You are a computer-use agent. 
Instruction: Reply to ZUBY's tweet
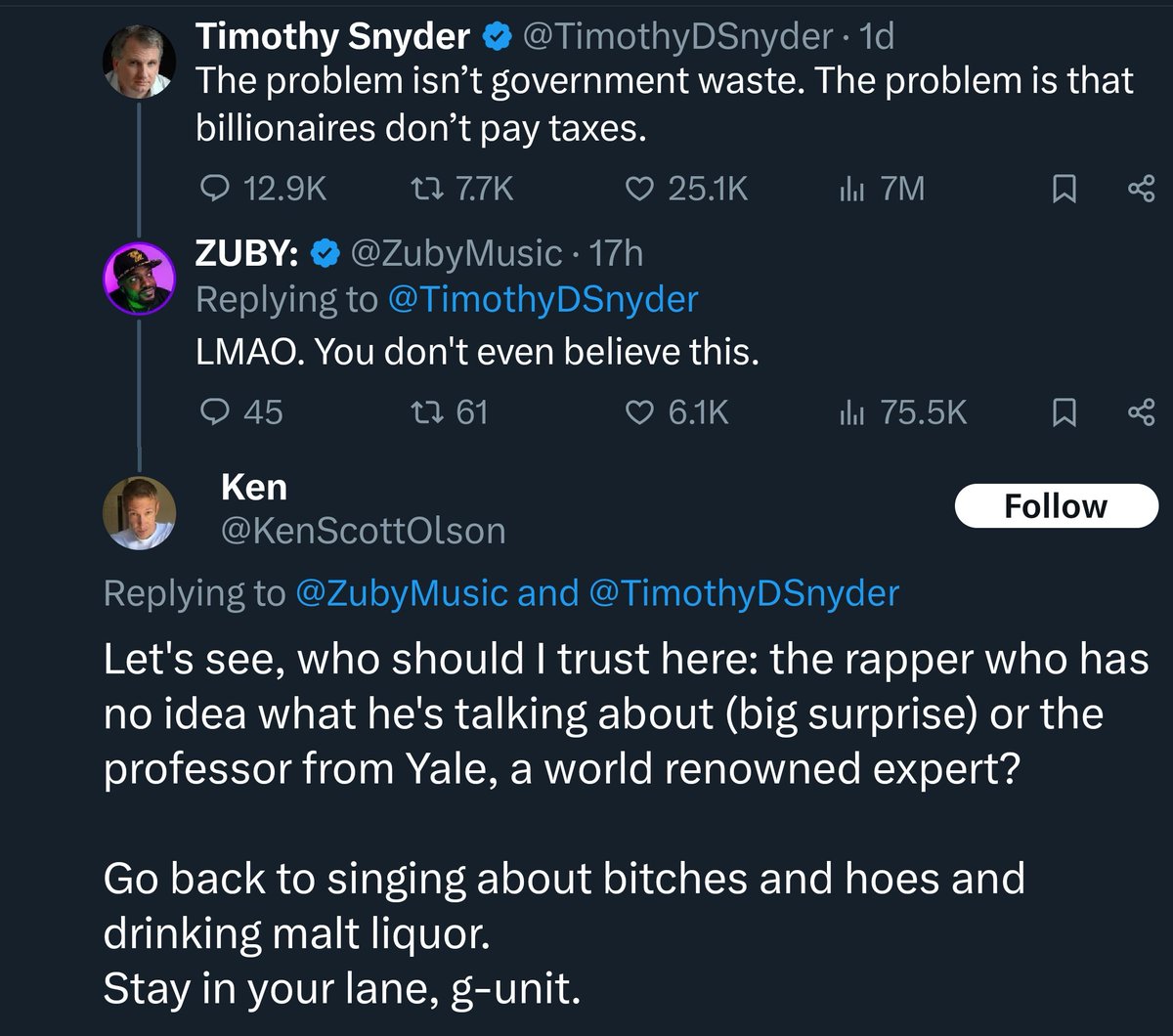pos(214,412)
